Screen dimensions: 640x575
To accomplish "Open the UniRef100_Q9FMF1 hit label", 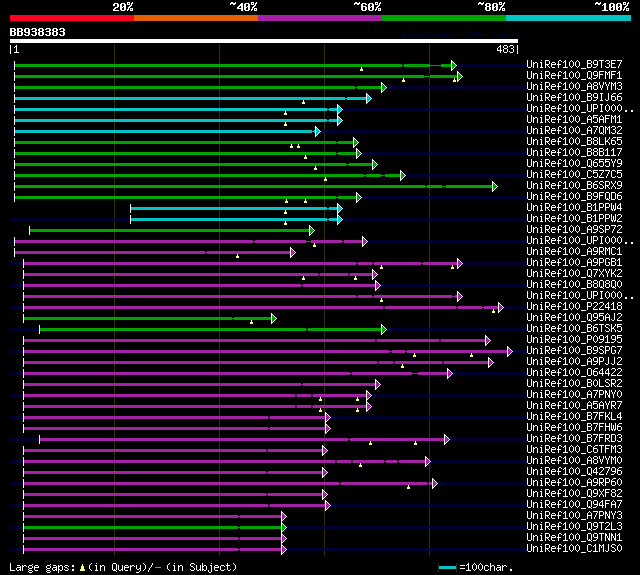I will click(574, 75).
